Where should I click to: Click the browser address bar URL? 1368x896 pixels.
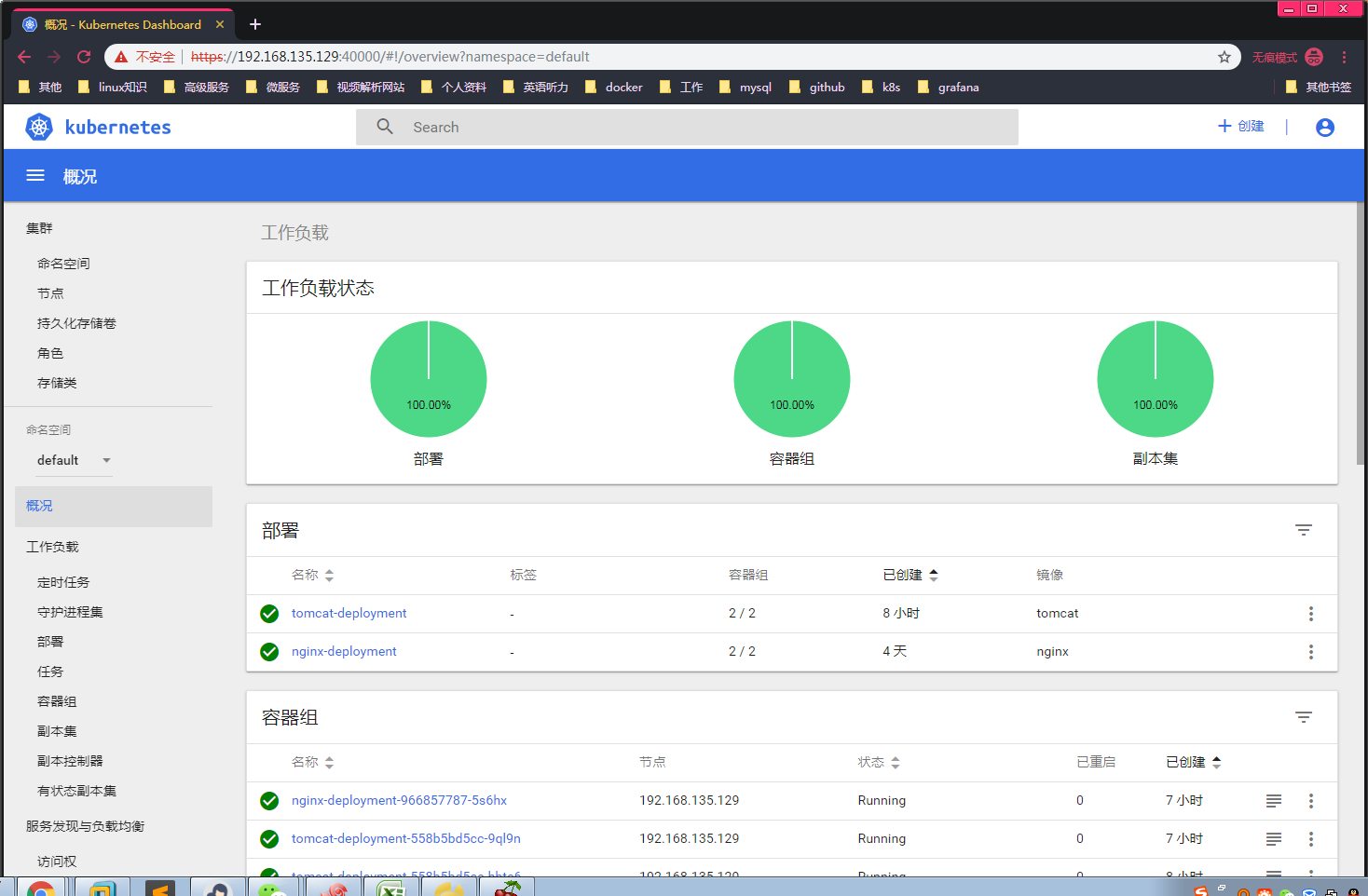pyautogui.click(x=390, y=57)
